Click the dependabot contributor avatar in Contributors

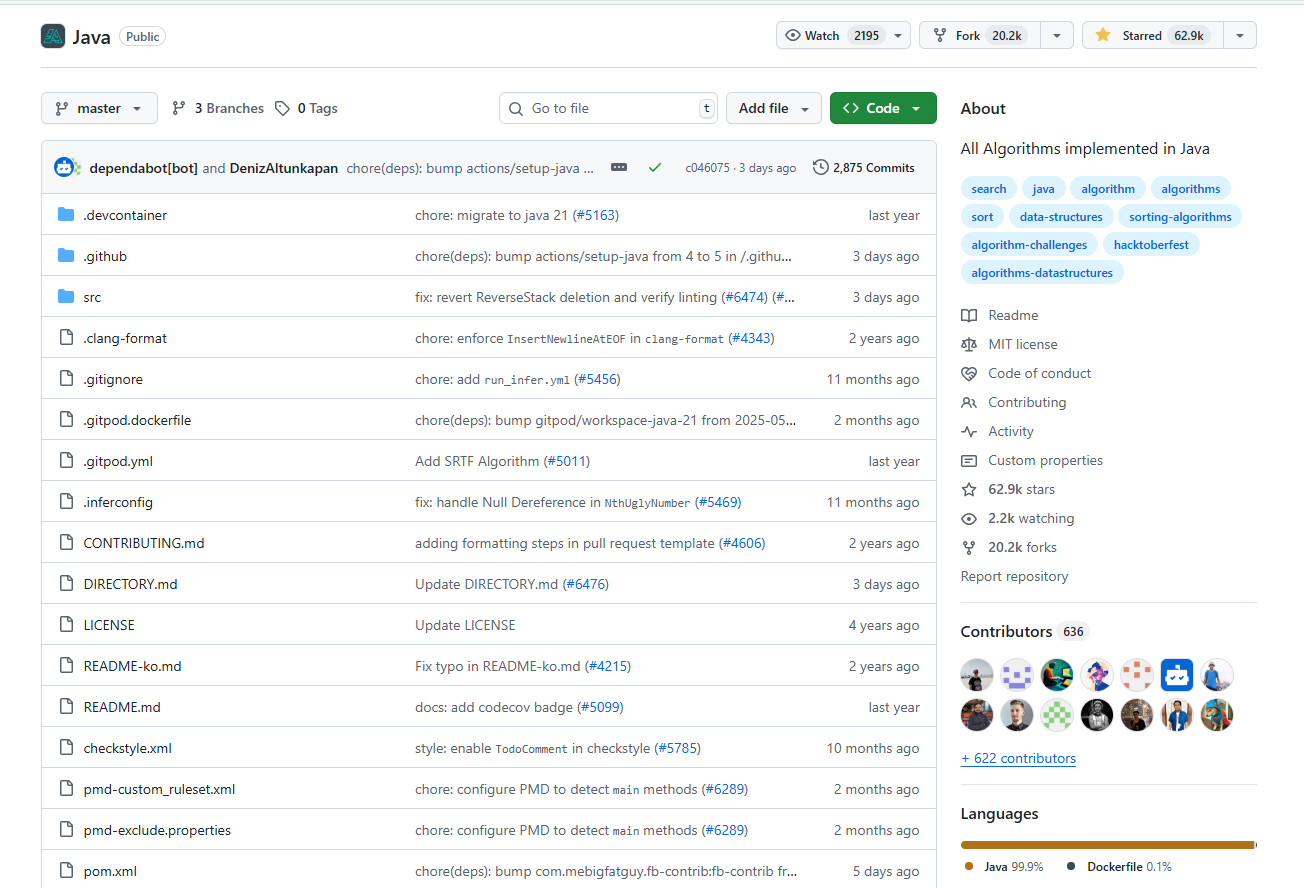pyautogui.click(x=1177, y=675)
